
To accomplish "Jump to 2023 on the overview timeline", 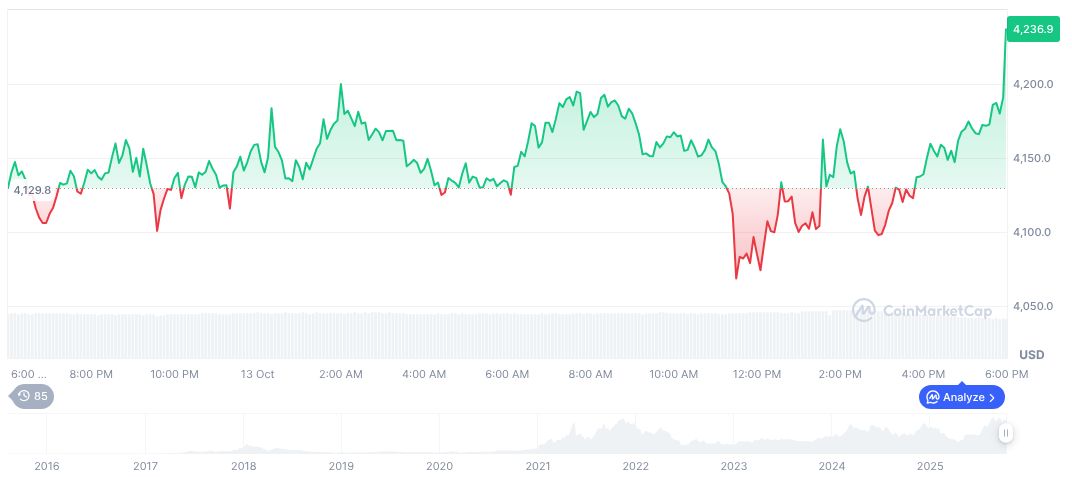I will pyautogui.click(x=734, y=466).
